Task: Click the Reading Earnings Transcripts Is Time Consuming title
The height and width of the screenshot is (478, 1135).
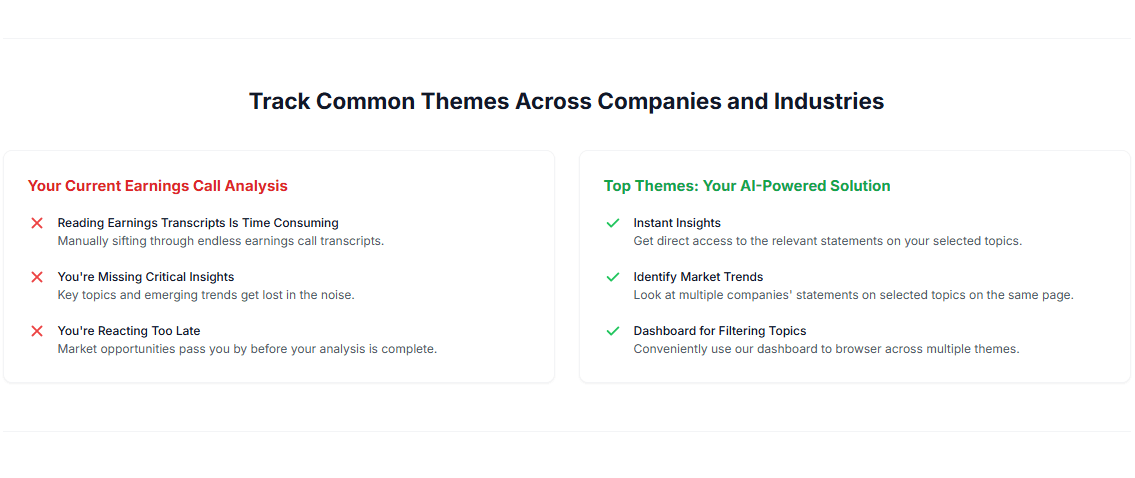Action: [198, 223]
